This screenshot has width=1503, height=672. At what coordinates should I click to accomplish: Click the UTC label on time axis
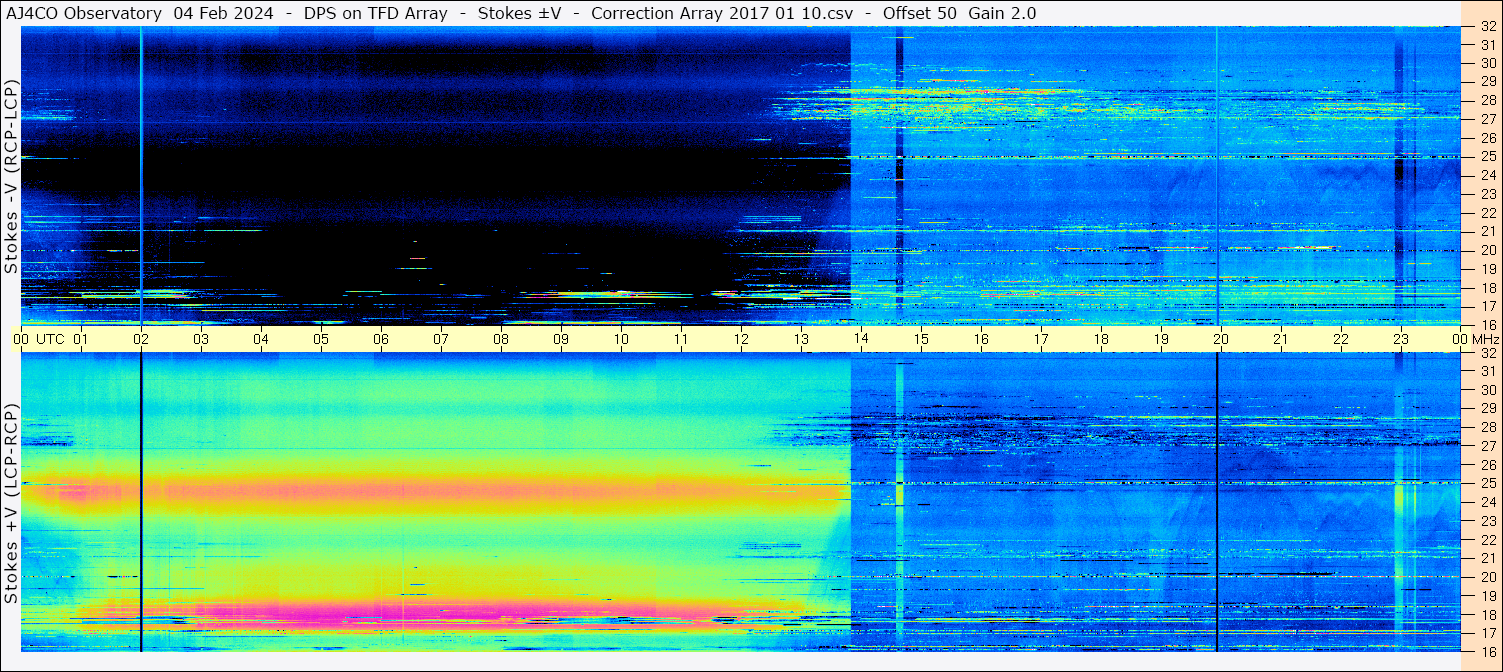pyautogui.click(x=51, y=339)
